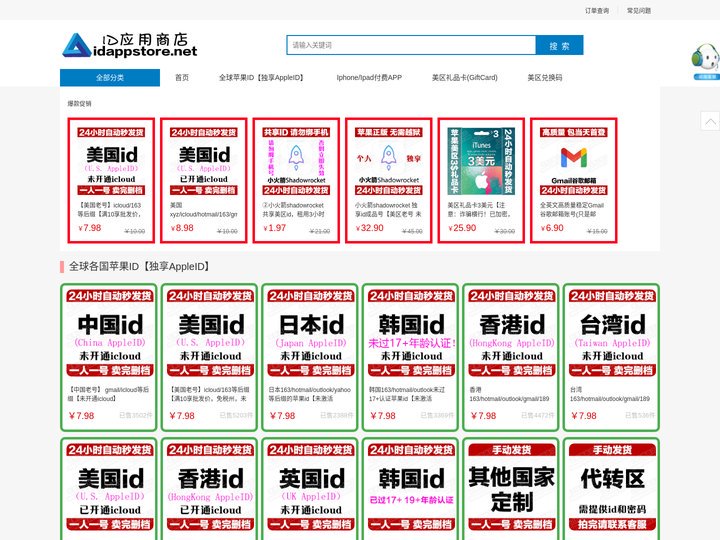
Task: Open green-bordered 美国id 已开通icloud product
Action: 109,489
